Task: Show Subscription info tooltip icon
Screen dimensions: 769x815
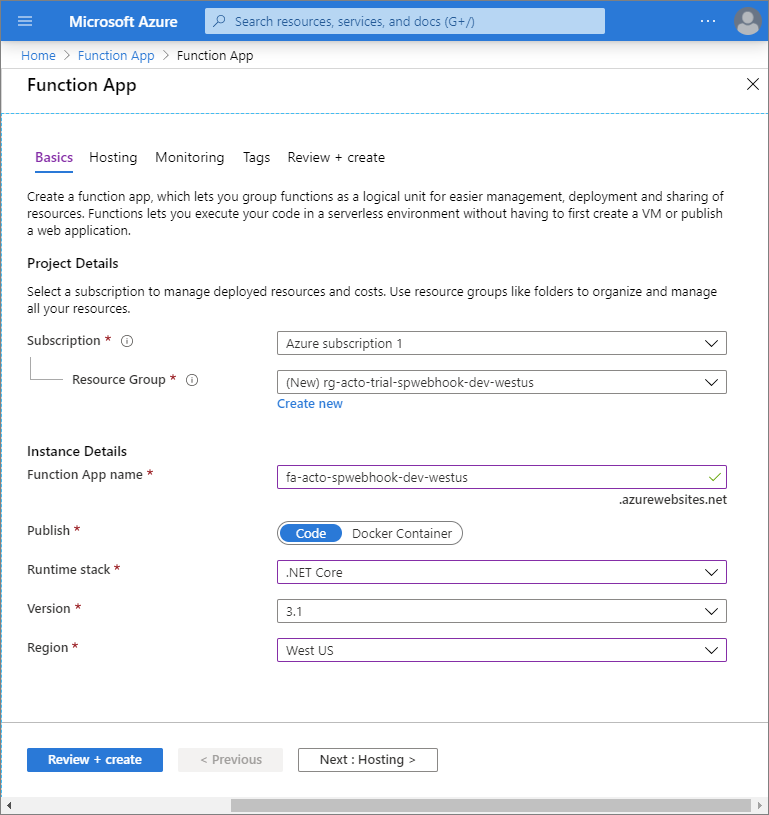Action: coord(127,341)
